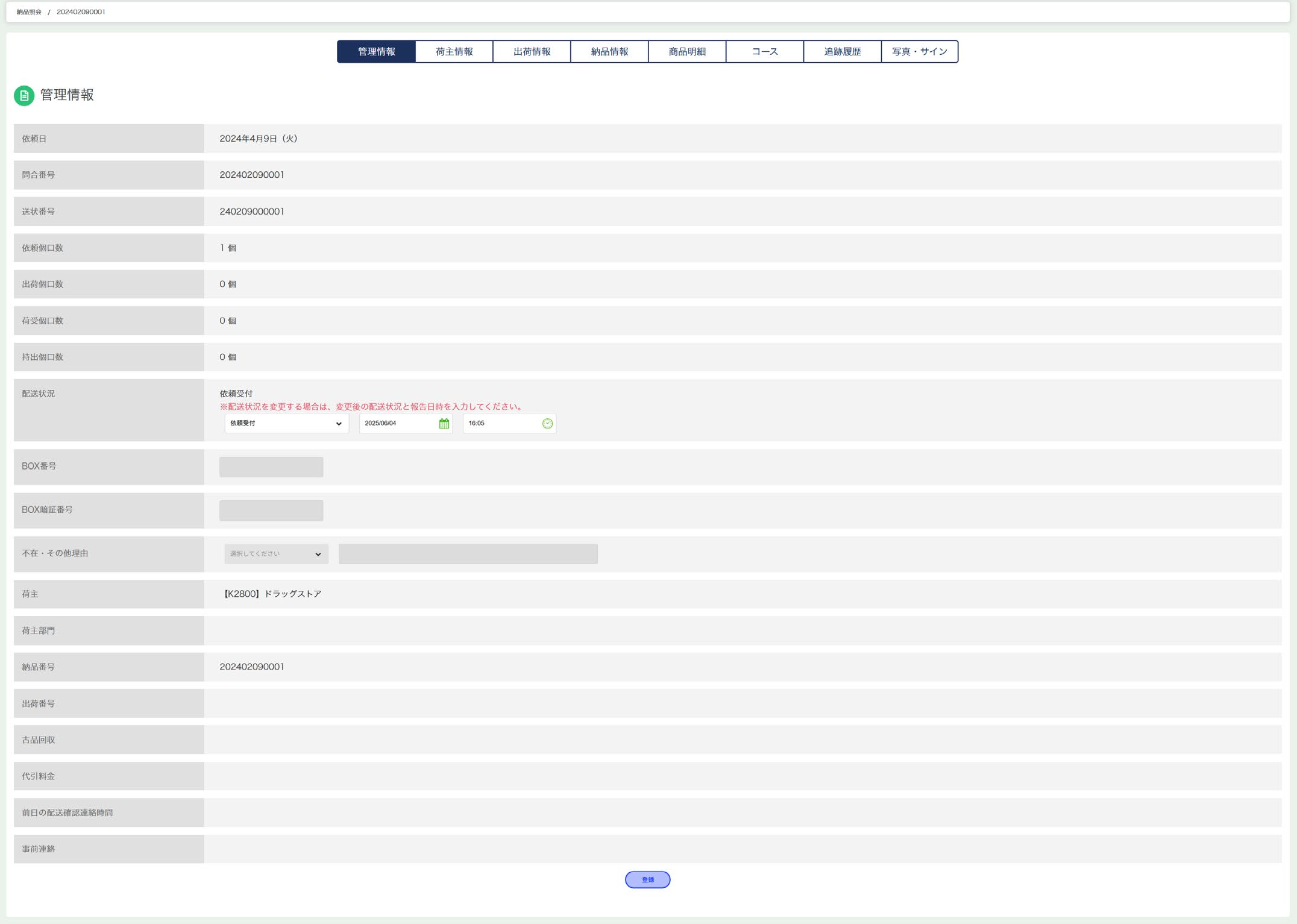This screenshot has height=924, width=1297.
Task: Click the 不在・その他理由 row label
Action: (x=55, y=553)
